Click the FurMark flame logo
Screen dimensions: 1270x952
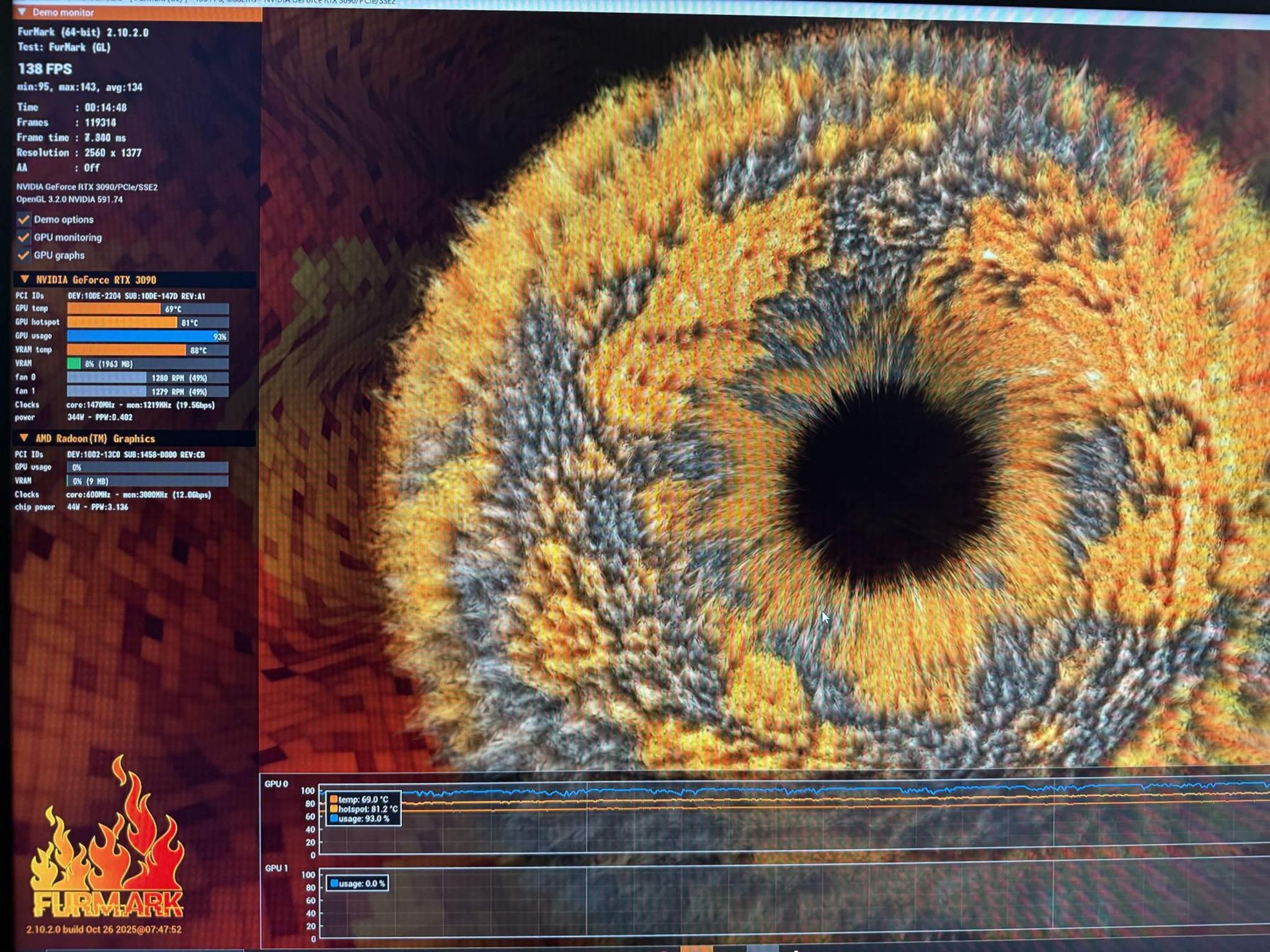pyautogui.click(x=107, y=837)
